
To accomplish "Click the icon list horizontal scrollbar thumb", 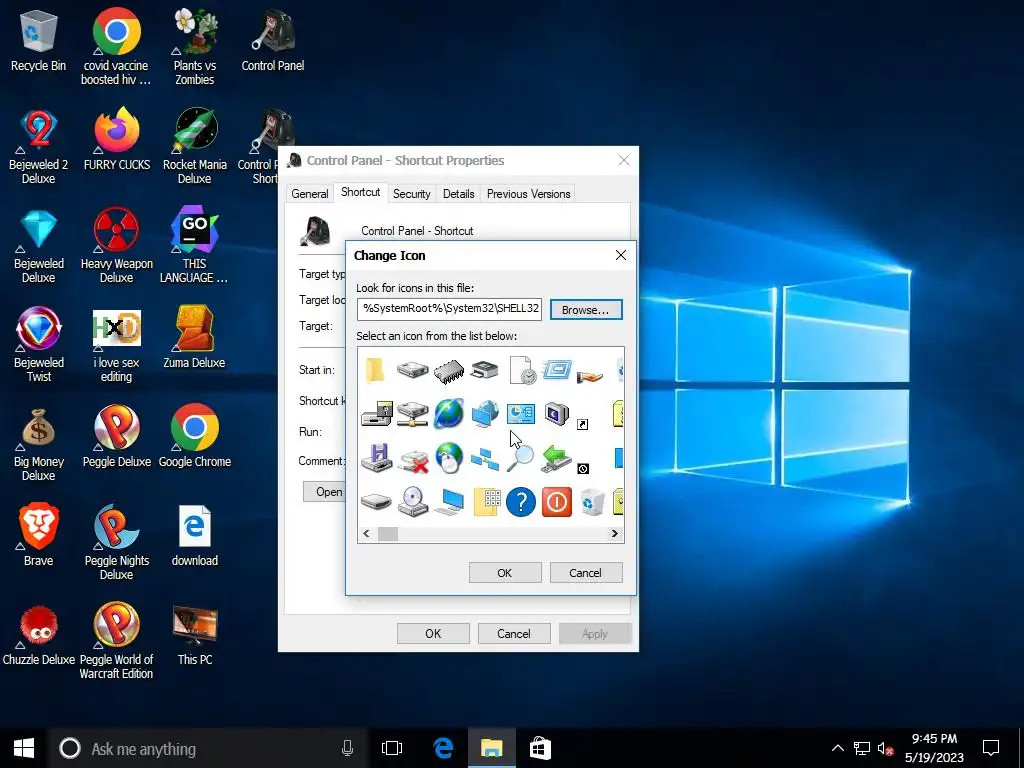I will point(388,534).
